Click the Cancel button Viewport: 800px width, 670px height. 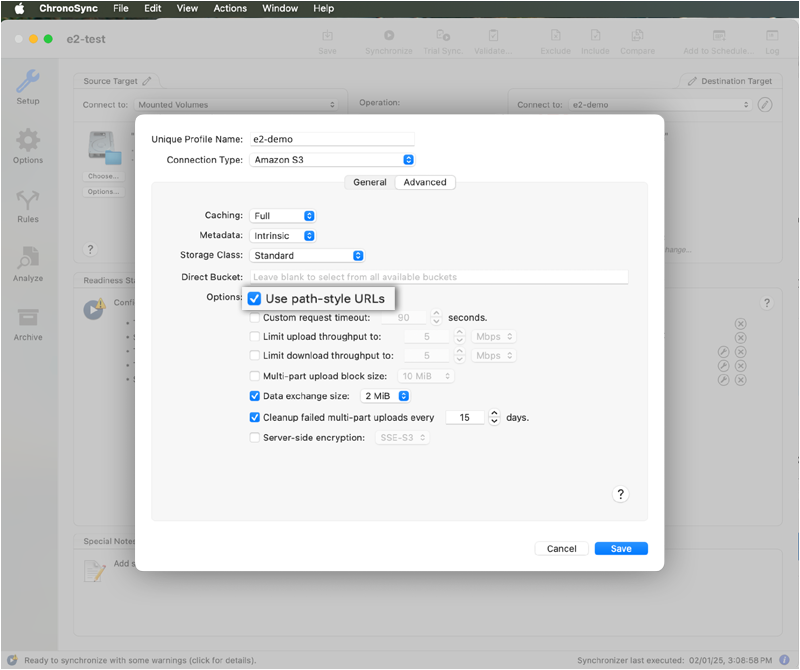[x=561, y=549]
